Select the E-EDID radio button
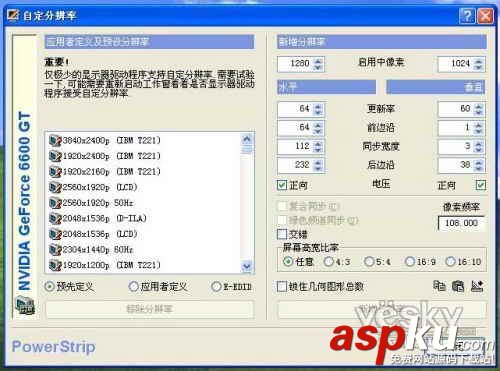Viewport: 500px width, 371px height. (216, 286)
